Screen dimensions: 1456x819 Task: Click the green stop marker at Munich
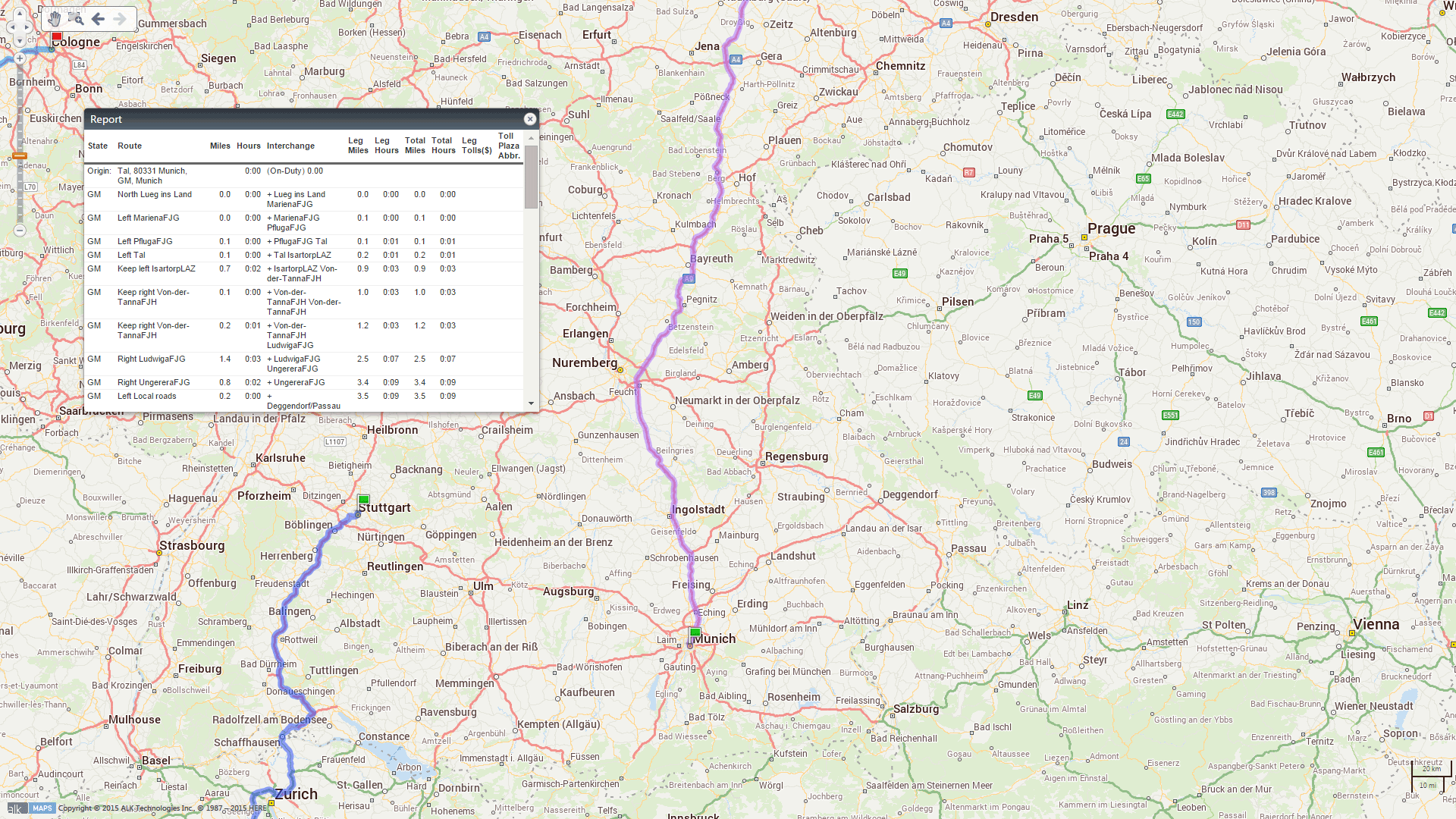coord(695,632)
